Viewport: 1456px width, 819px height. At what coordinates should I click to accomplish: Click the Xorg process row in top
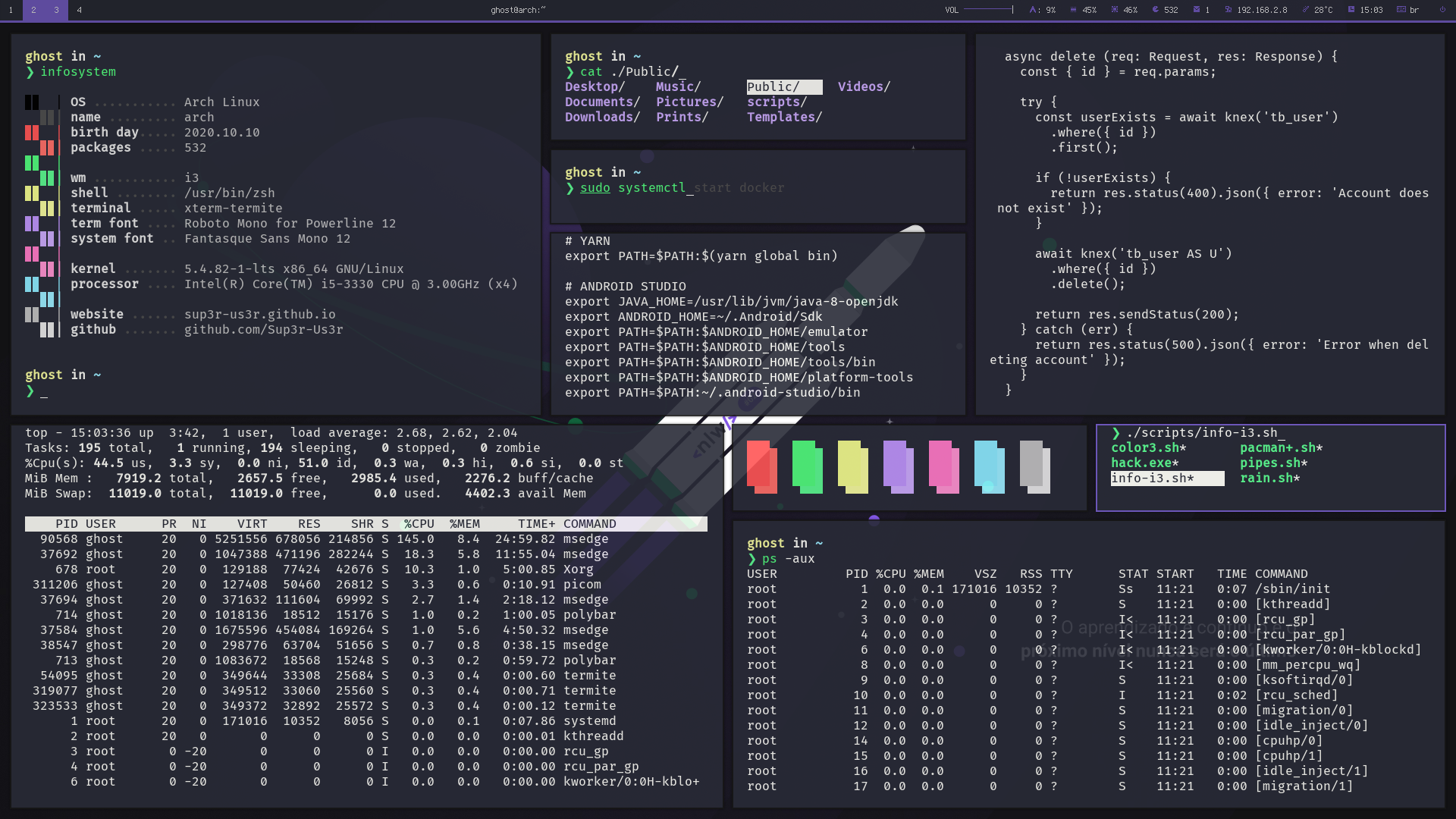[366, 570]
